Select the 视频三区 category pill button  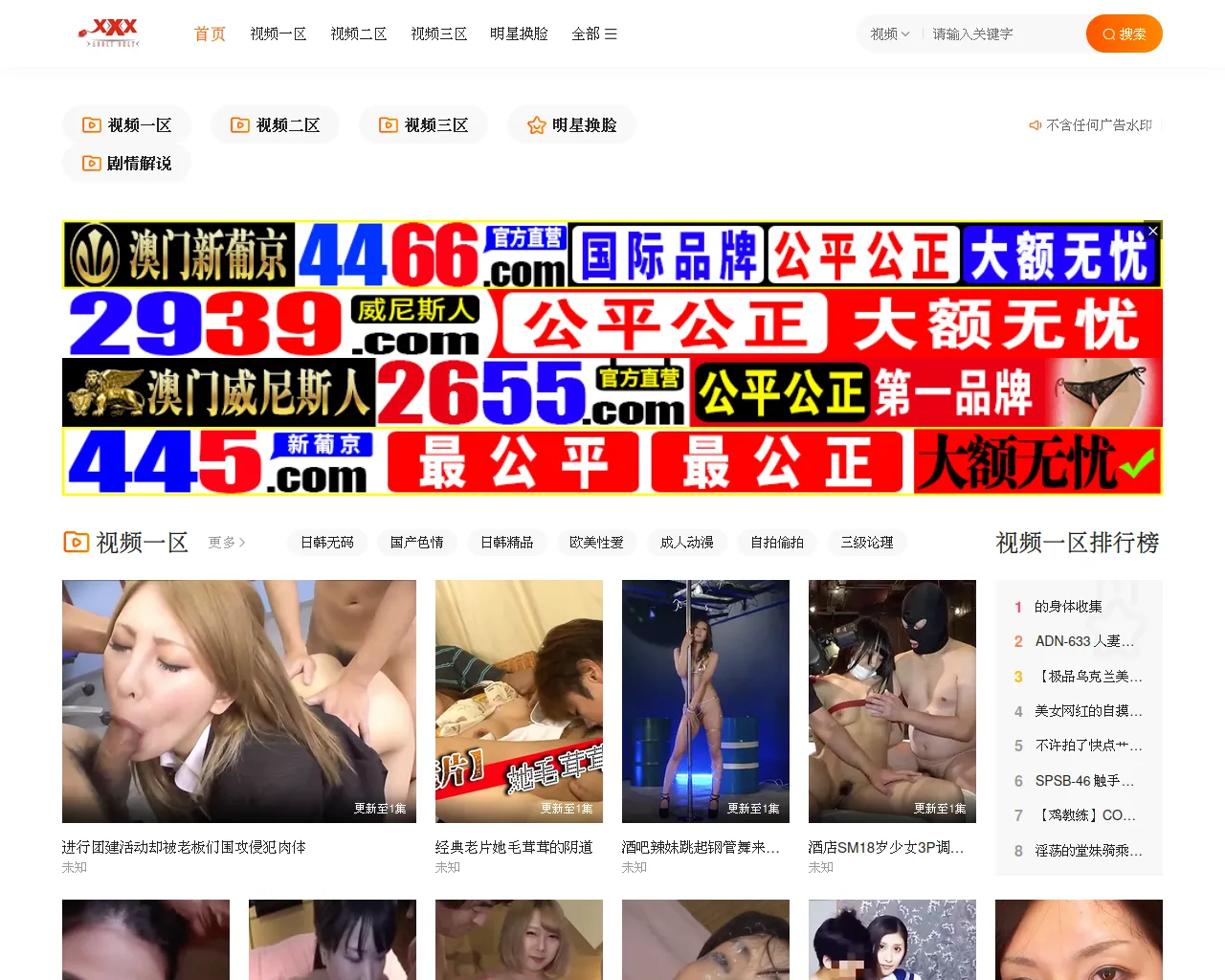click(424, 125)
